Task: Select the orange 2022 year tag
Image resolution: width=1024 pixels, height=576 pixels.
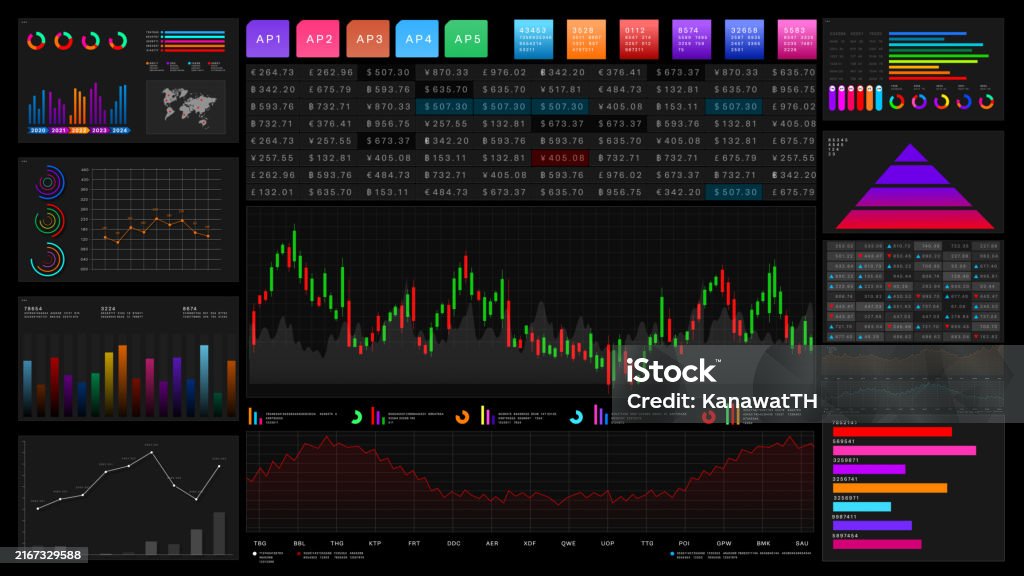Action: [x=79, y=131]
